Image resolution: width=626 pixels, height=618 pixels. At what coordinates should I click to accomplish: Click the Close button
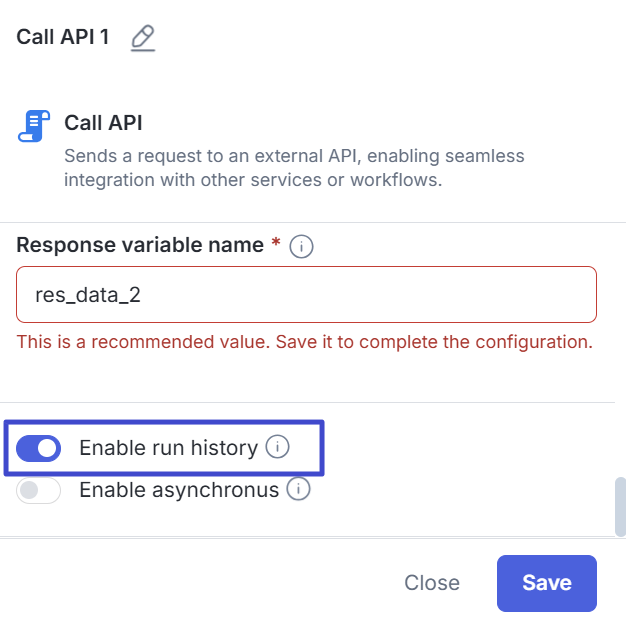tap(432, 583)
